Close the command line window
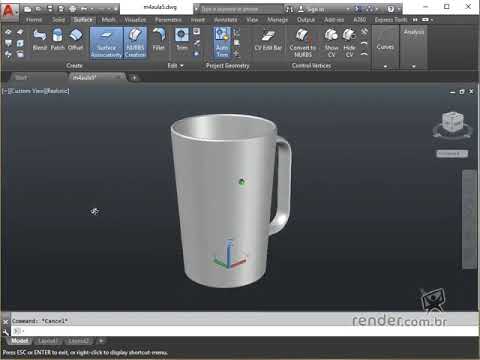 [x=5, y=321]
